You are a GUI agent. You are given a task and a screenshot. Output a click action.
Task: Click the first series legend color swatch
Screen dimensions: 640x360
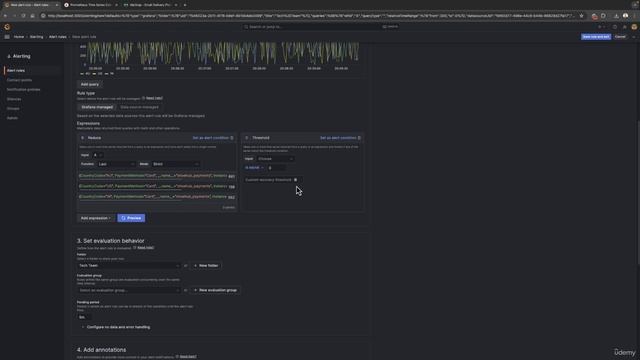82,74
